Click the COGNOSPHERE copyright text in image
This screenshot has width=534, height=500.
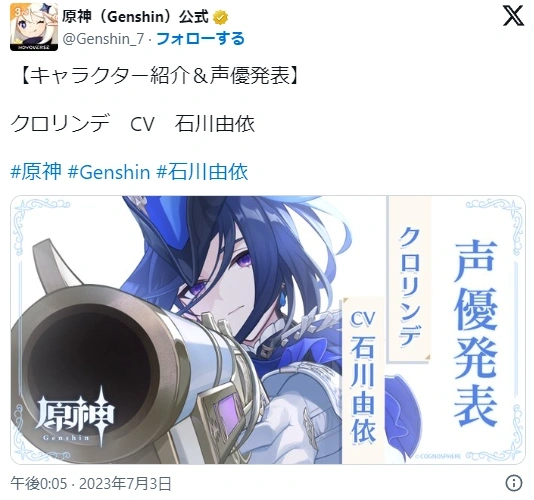pos(438,456)
